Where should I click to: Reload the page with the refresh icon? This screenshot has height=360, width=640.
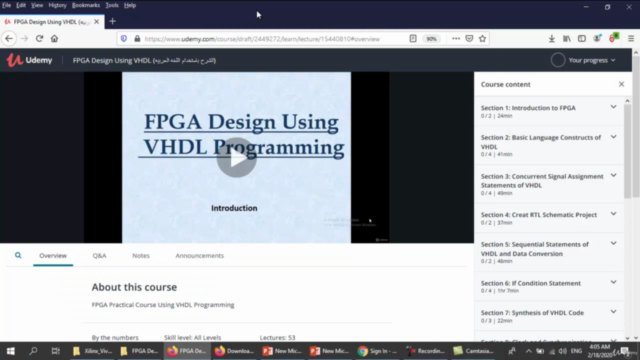tap(40, 39)
